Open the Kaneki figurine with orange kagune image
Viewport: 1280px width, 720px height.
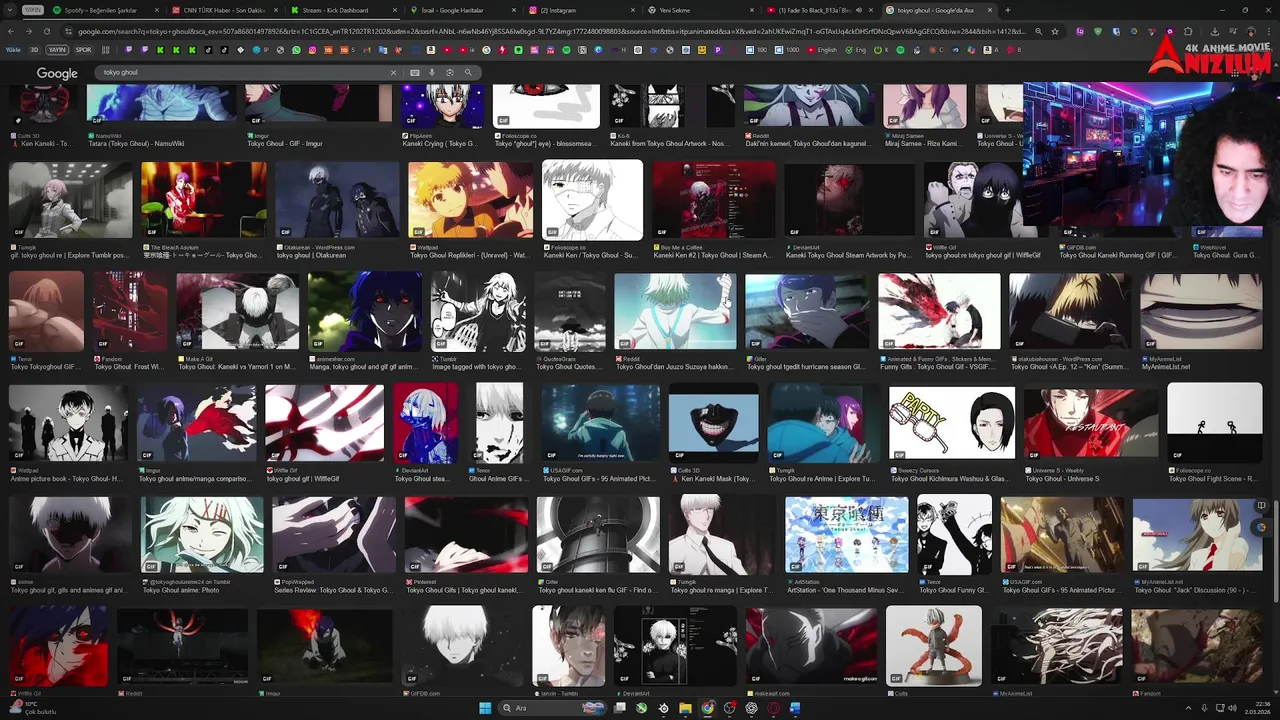[x=934, y=646]
